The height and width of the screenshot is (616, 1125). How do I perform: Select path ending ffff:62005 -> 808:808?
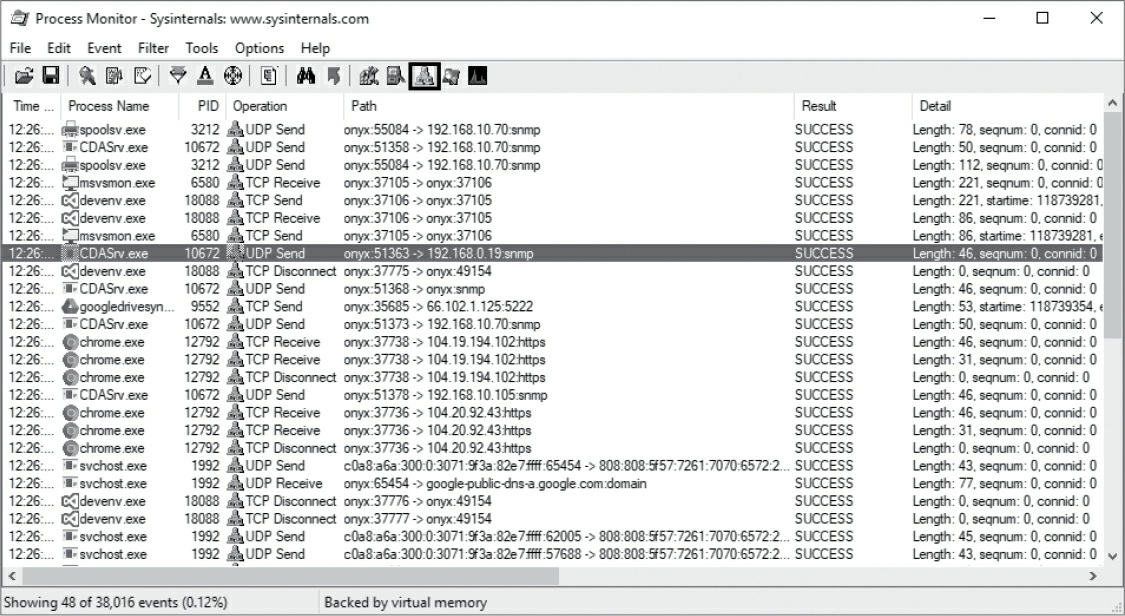pos(566,537)
